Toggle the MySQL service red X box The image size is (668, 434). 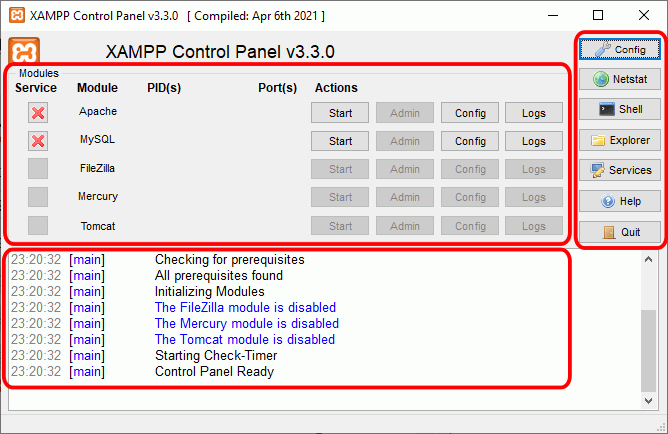point(38,141)
